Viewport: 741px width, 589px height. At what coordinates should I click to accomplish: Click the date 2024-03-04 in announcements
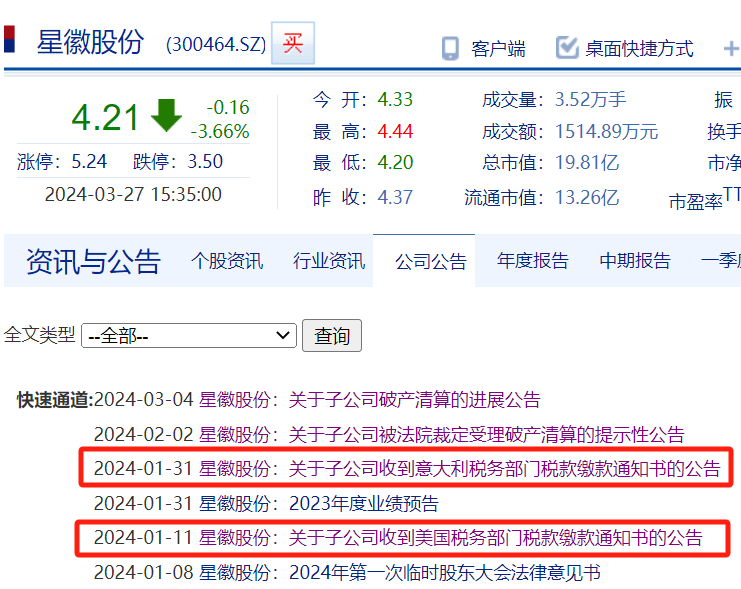(144, 400)
